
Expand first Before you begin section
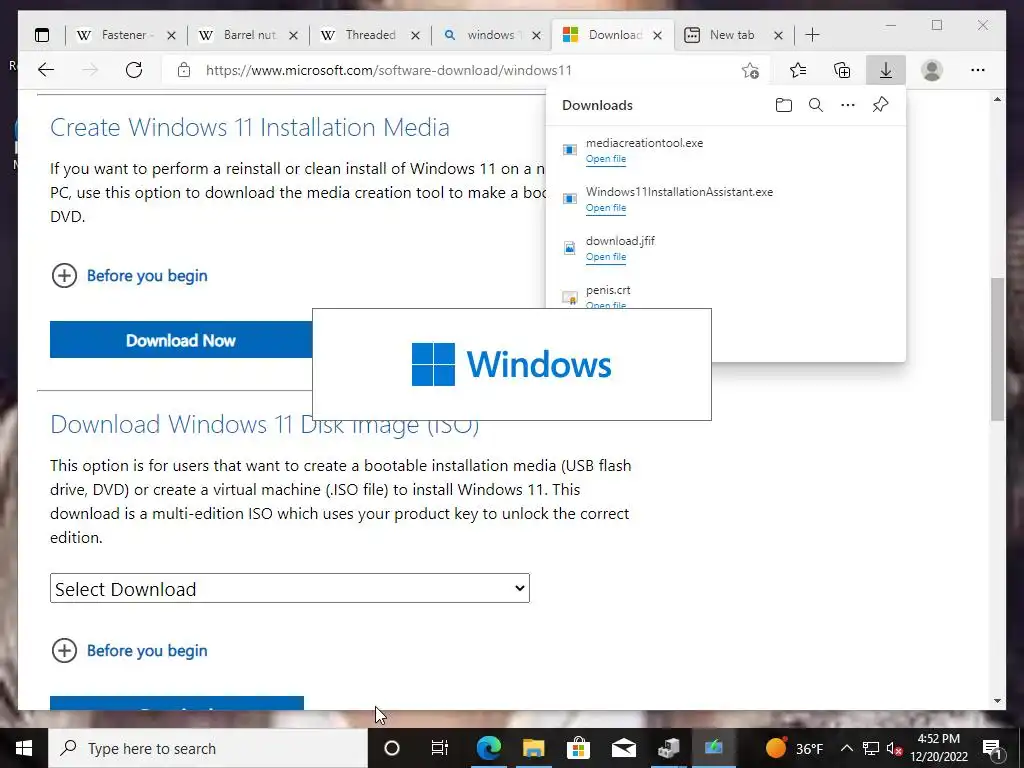coord(129,276)
